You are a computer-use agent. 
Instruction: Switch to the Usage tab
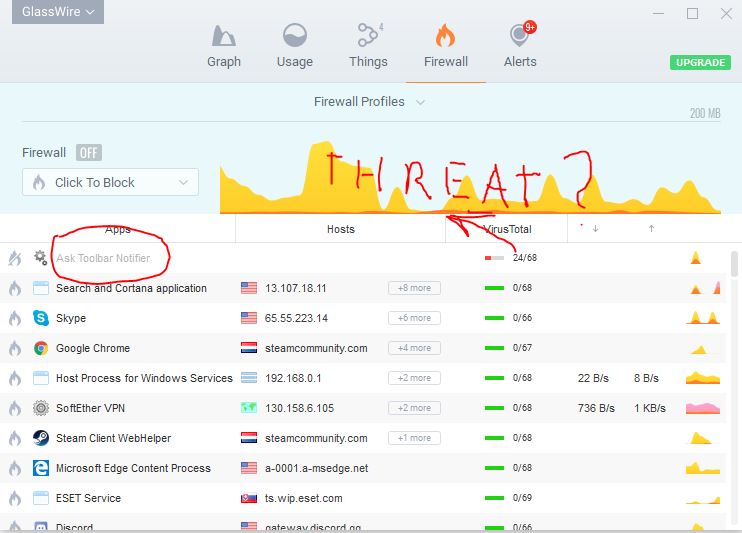(x=295, y=46)
